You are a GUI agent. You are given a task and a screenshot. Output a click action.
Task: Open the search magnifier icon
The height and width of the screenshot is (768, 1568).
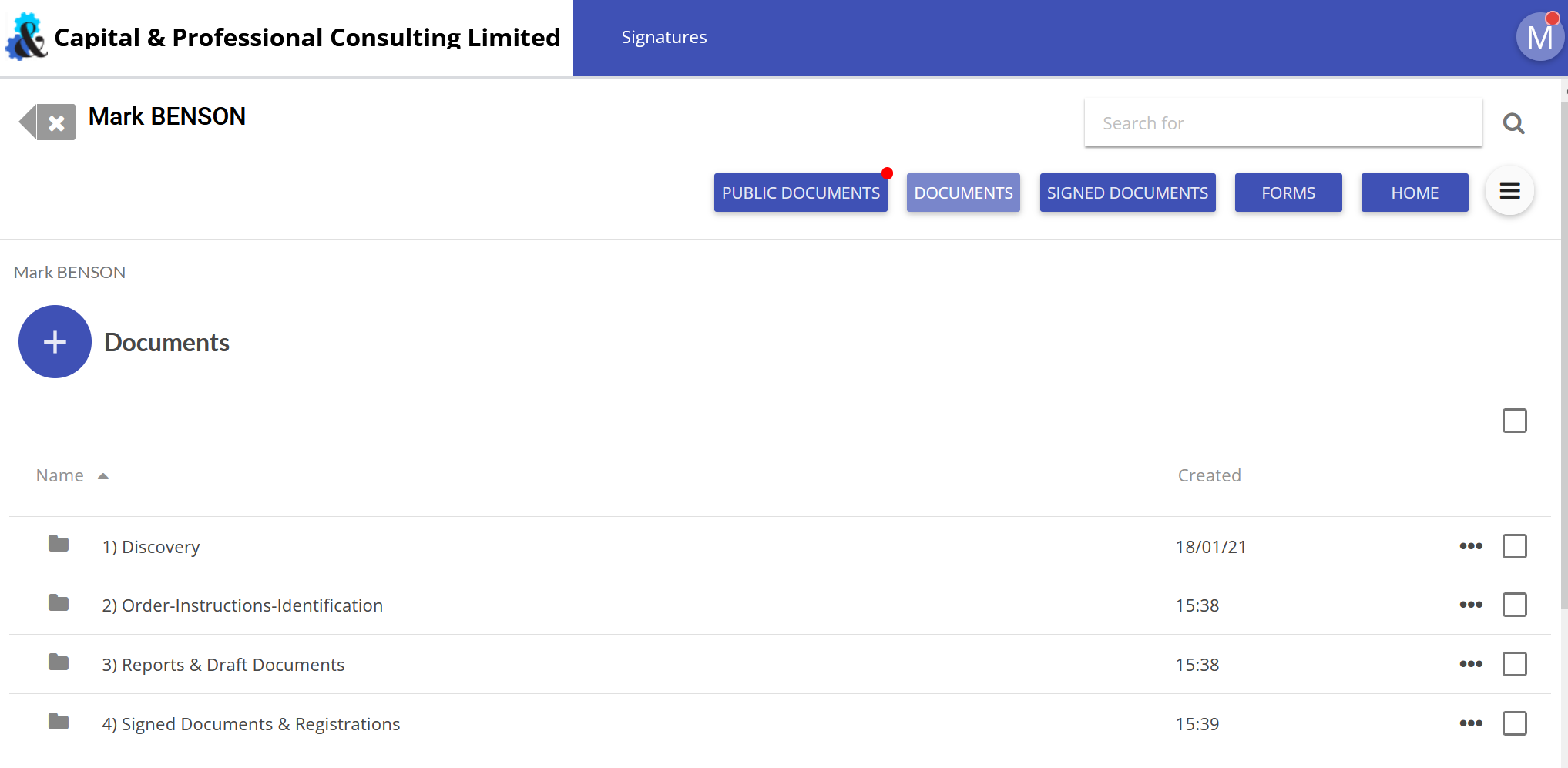1513,122
